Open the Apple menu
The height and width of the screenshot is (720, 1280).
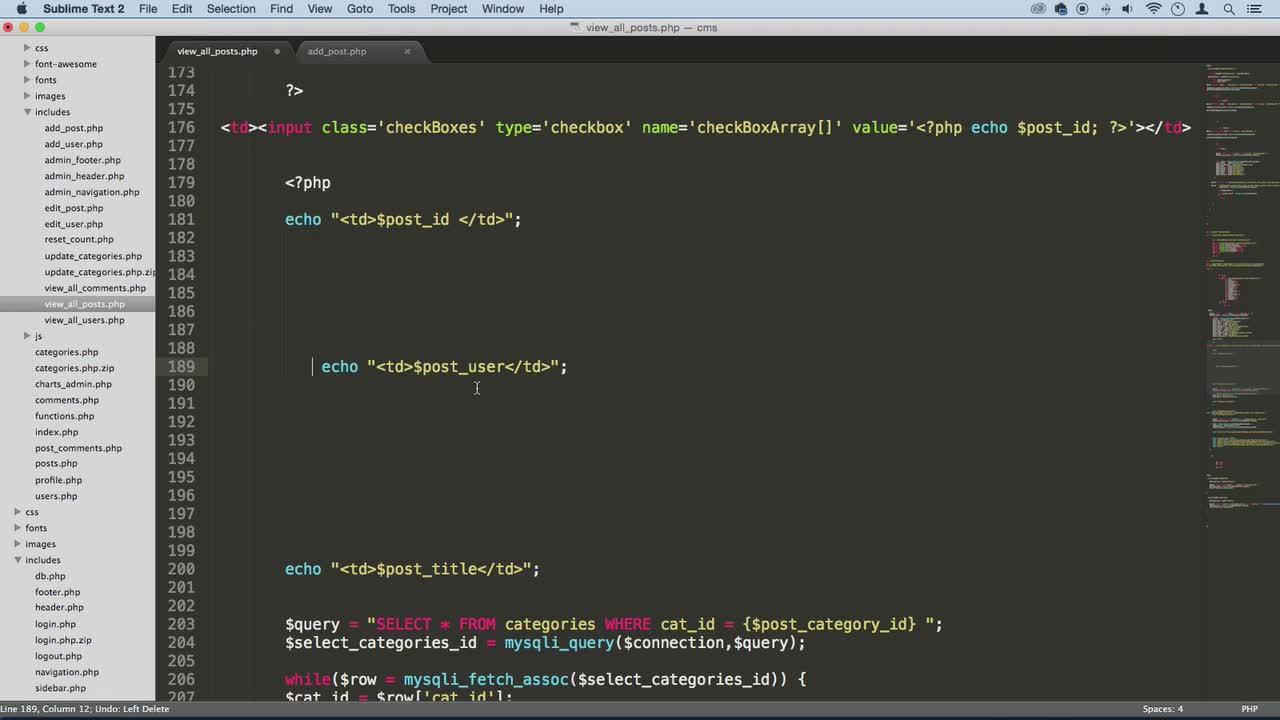(x=21, y=9)
